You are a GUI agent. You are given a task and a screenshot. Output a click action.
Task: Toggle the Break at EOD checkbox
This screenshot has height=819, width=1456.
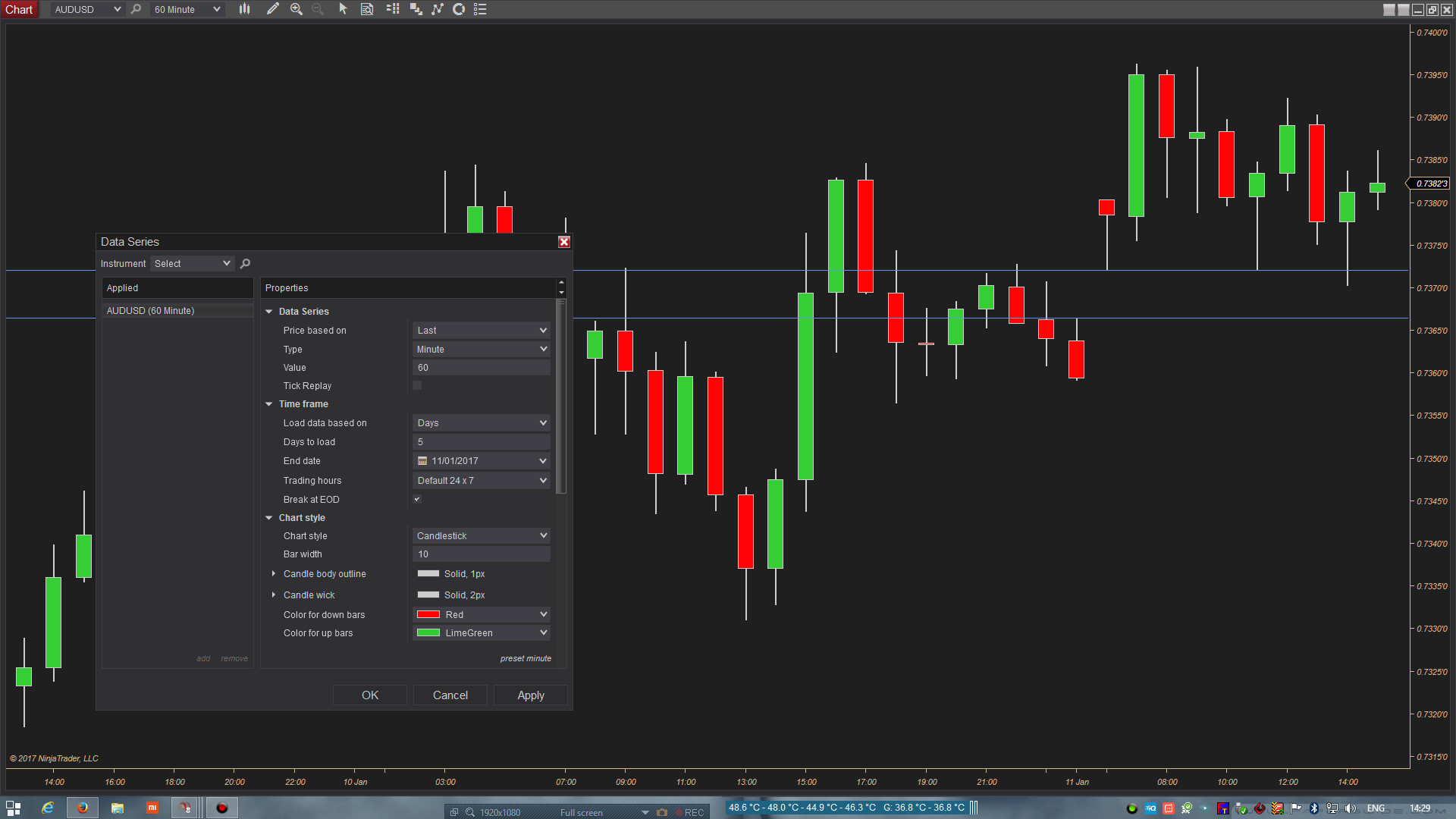point(417,500)
